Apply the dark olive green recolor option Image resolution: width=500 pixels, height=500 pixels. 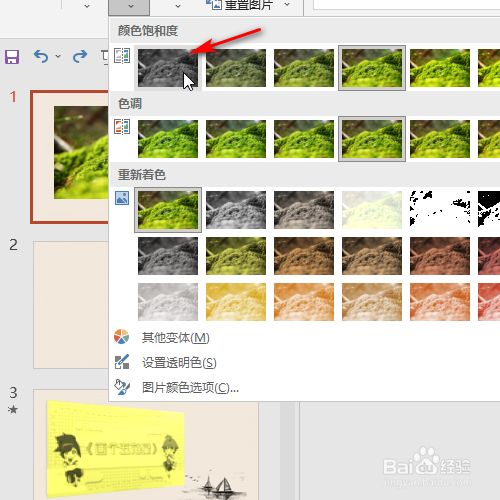236,256
